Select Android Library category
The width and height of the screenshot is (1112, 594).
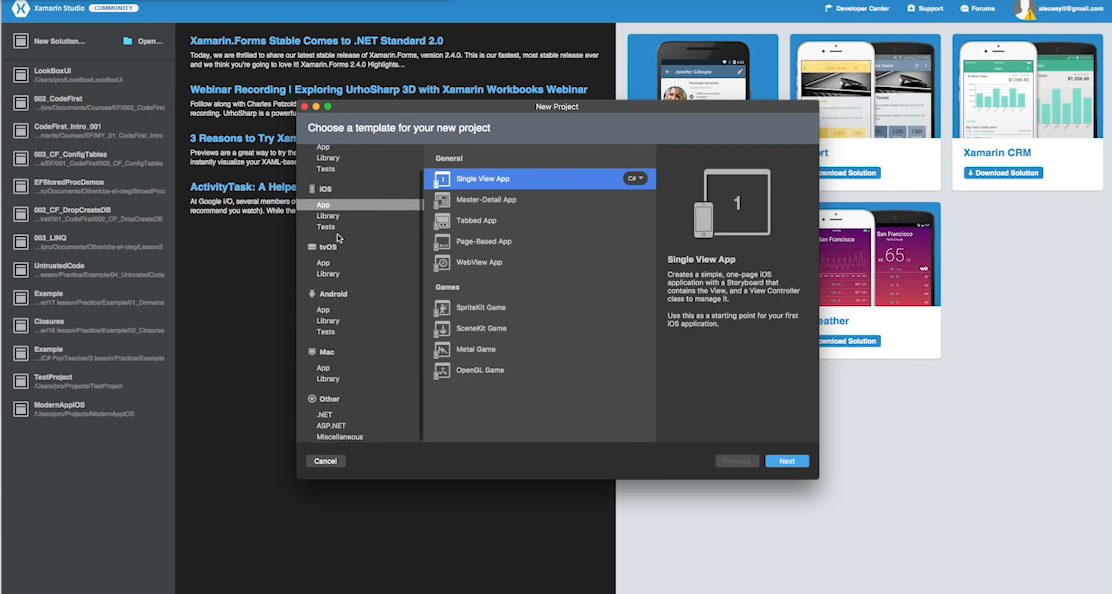pos(328,321)
